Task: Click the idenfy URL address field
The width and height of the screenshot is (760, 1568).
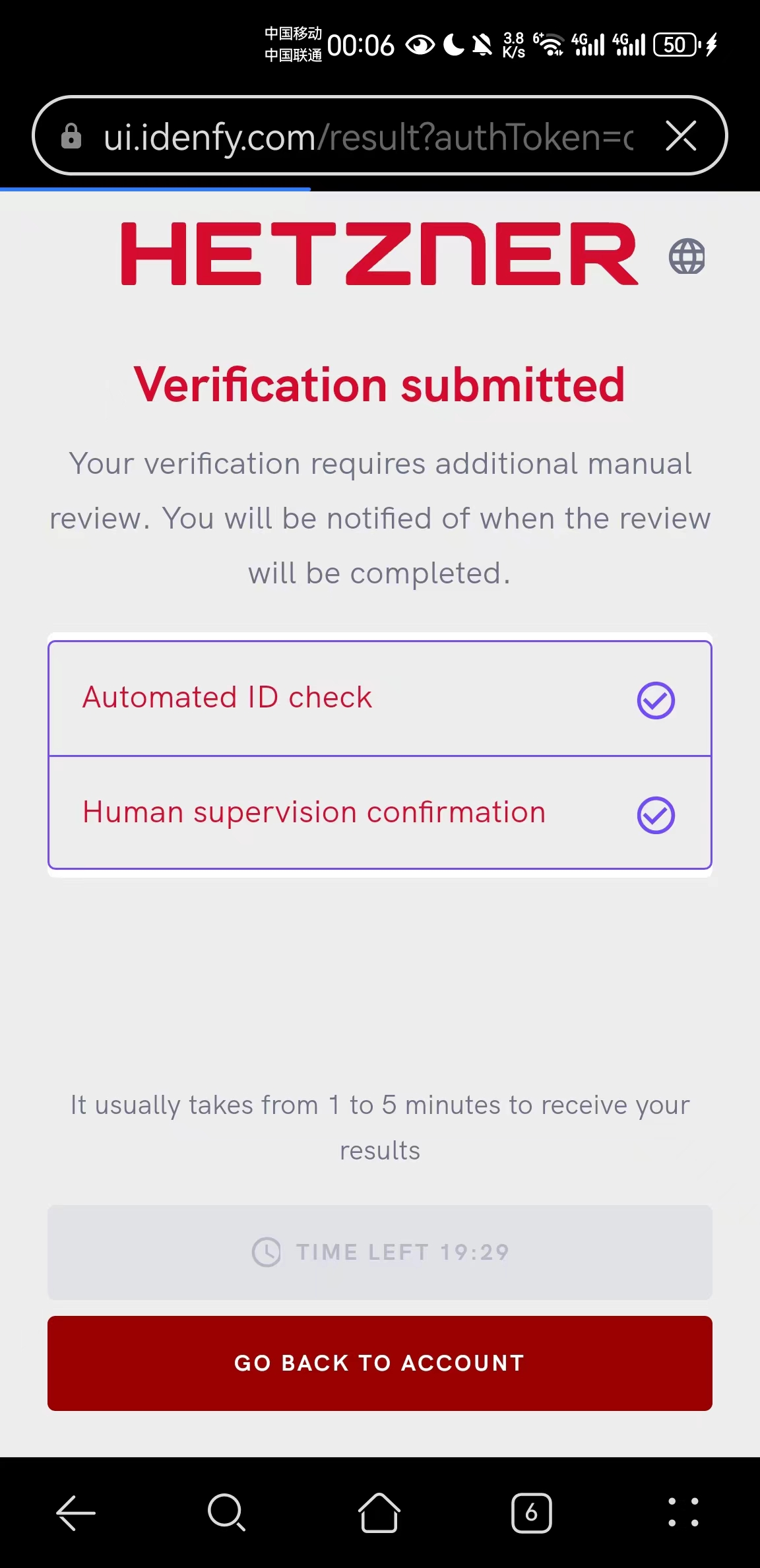Action: [368, 137]
